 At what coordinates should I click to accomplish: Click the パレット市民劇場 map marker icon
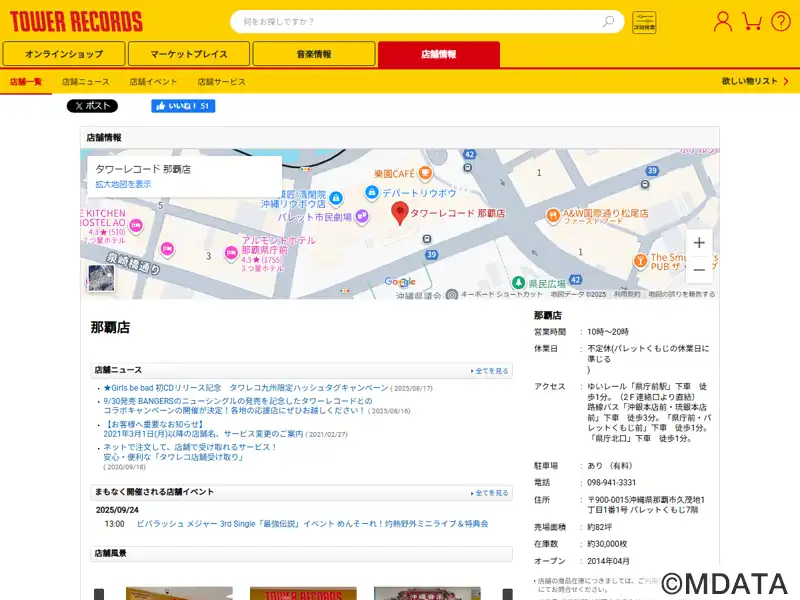coord(362,216)
